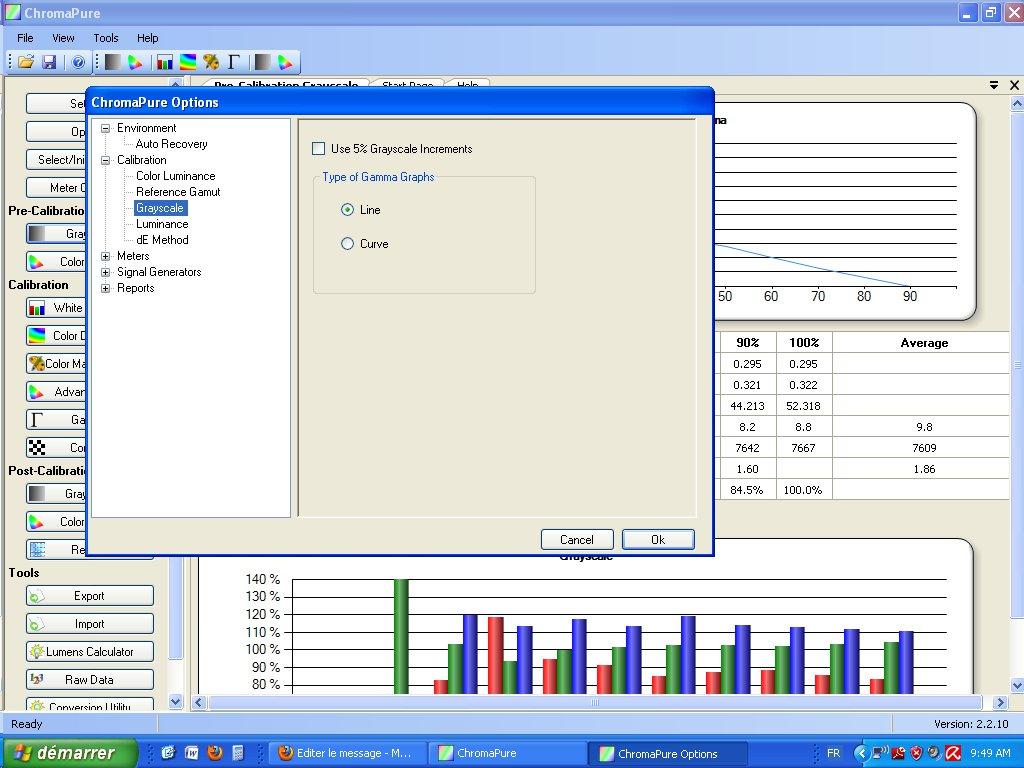This screenshot has height=768, width=1024.
Task: Select Reference Gamut in the options tree
Action: (x=178, y=192)
